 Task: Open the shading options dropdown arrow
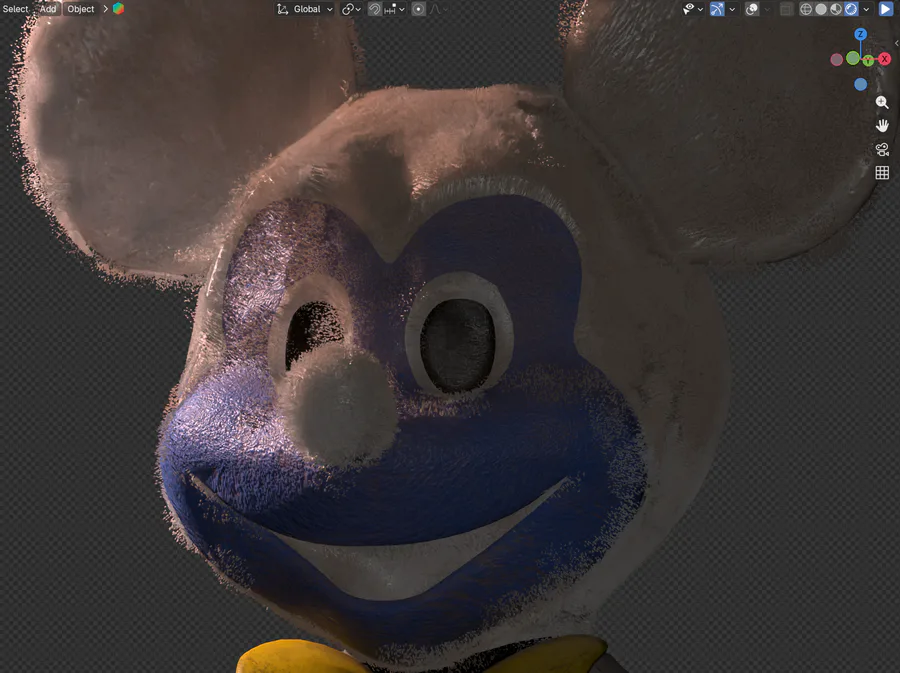[866, 9]
